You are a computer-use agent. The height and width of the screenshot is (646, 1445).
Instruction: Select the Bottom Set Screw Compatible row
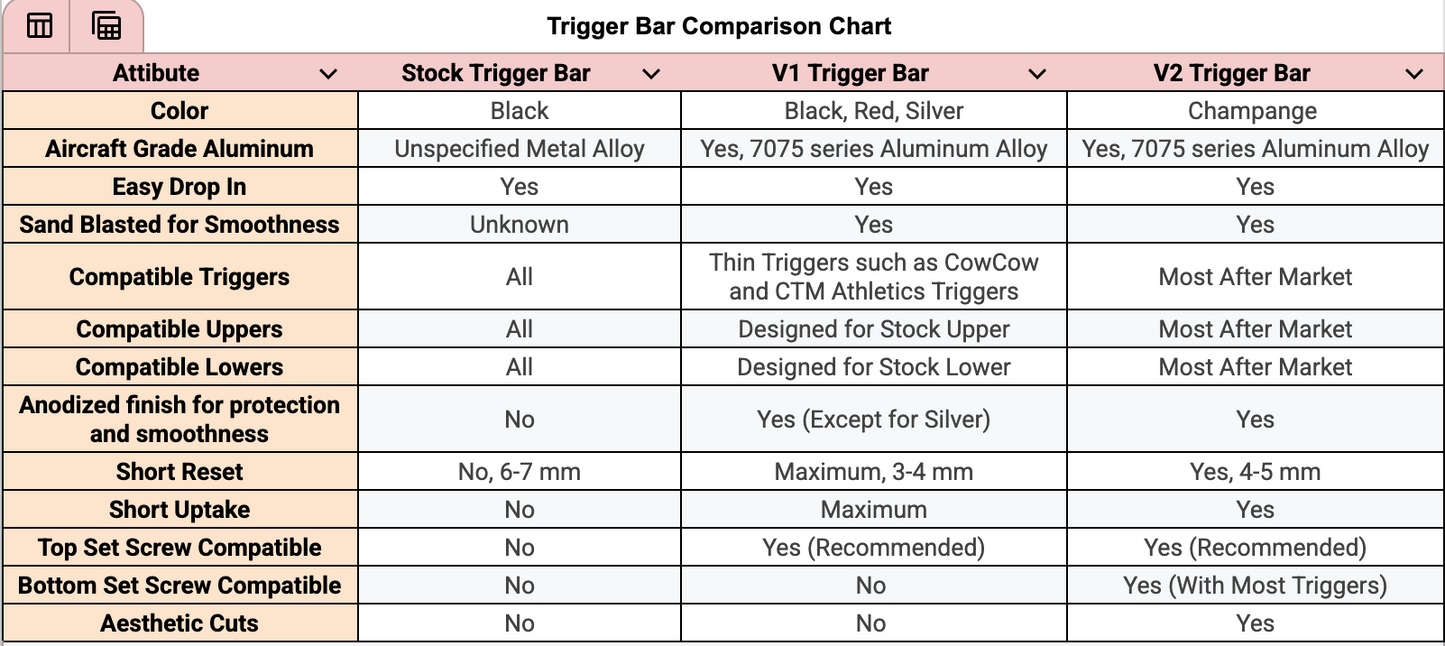[180, 585]
